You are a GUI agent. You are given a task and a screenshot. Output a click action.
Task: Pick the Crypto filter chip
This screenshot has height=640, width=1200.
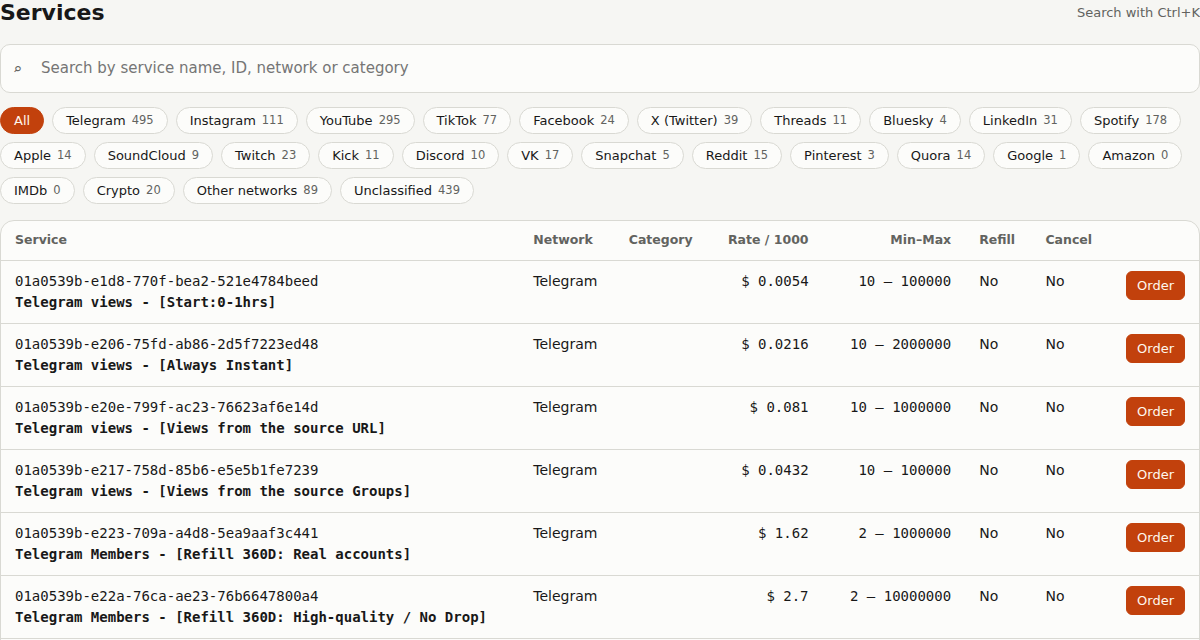click(129, 191)
